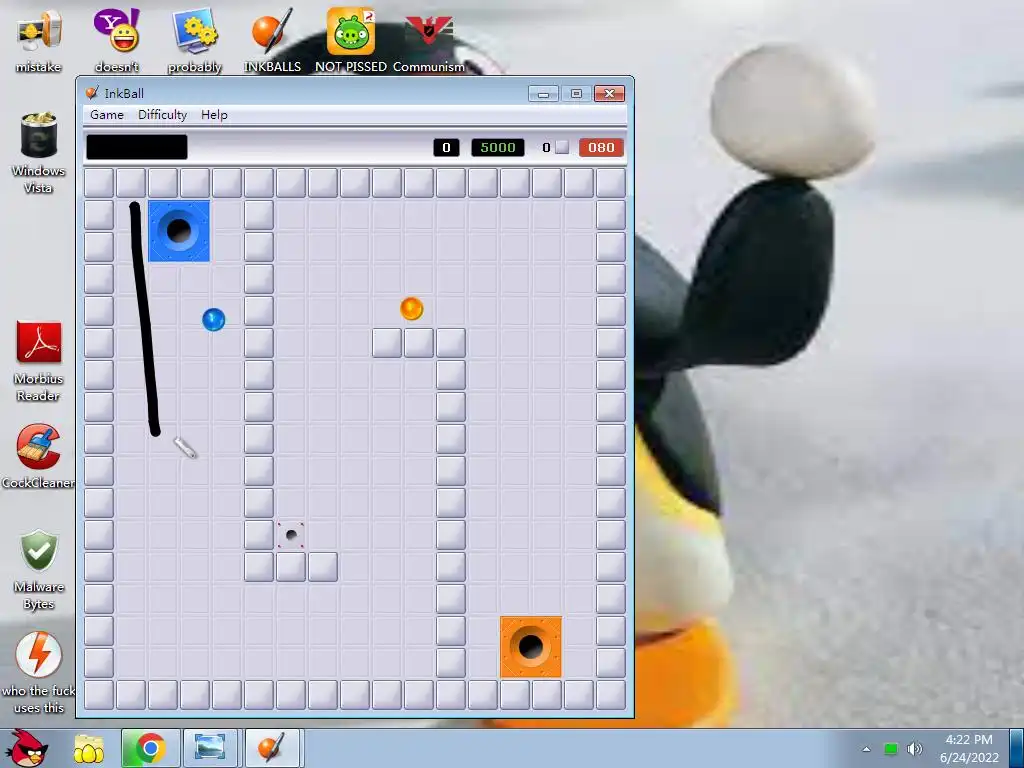Click the red bird Start button
The image size is (1024, 768).
(x=26, y=748)
